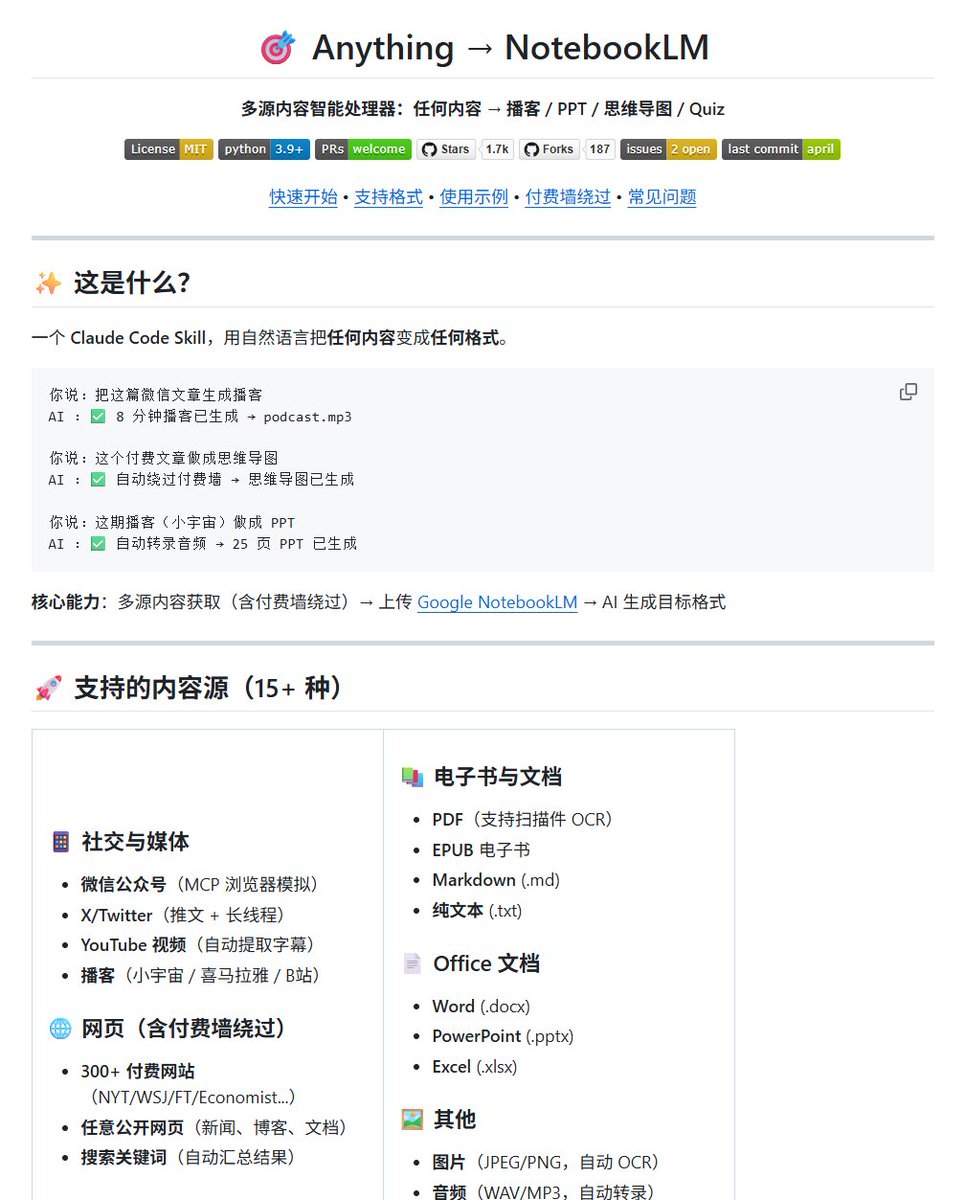Click the python 3.9+ badge
The height and width of the screenshot is (1200, 965).
tap(264, 149)
